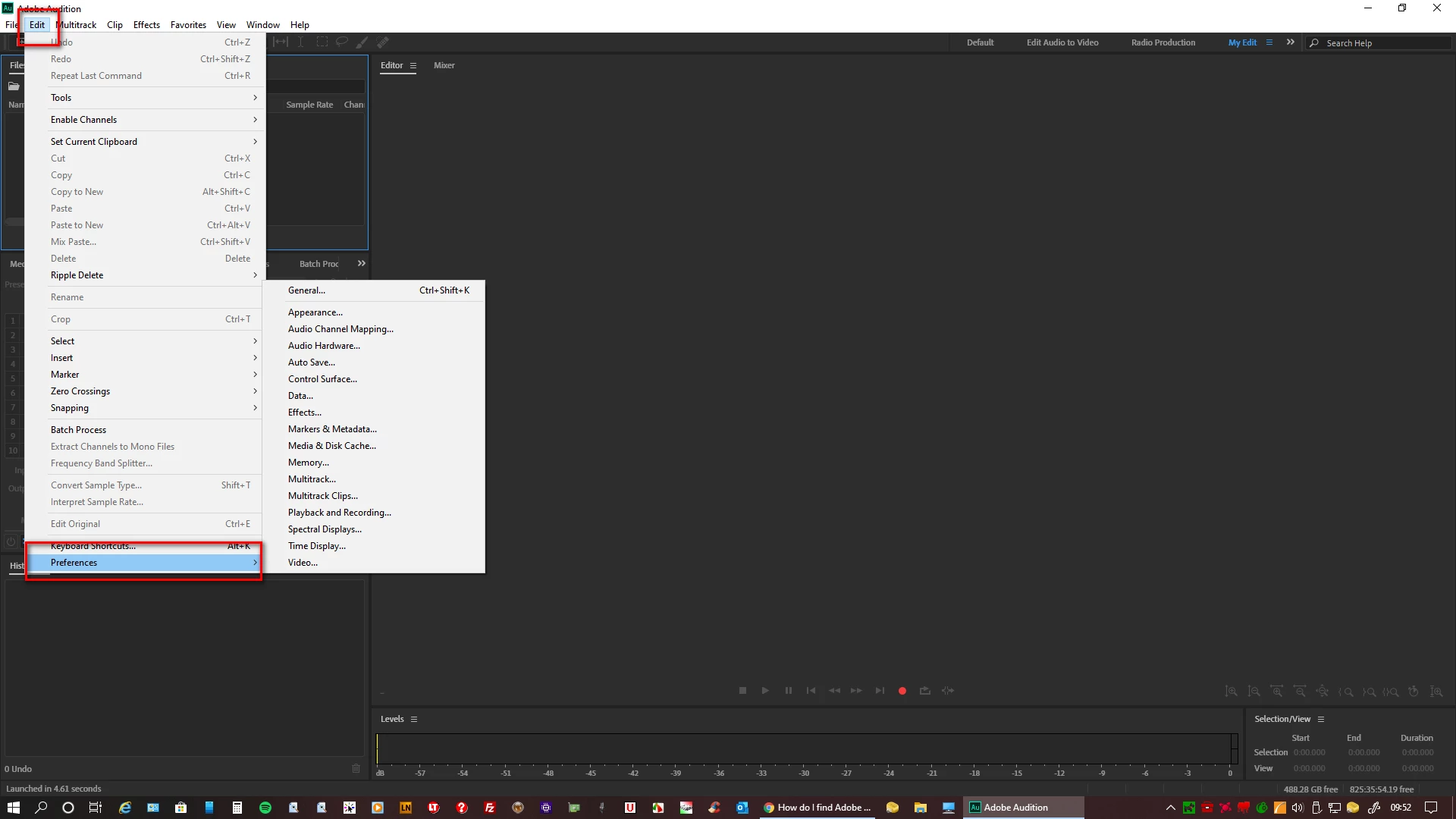Expand the Tools submenu
This screenshot has width=1456, height=819.
[x=152, y=98]
